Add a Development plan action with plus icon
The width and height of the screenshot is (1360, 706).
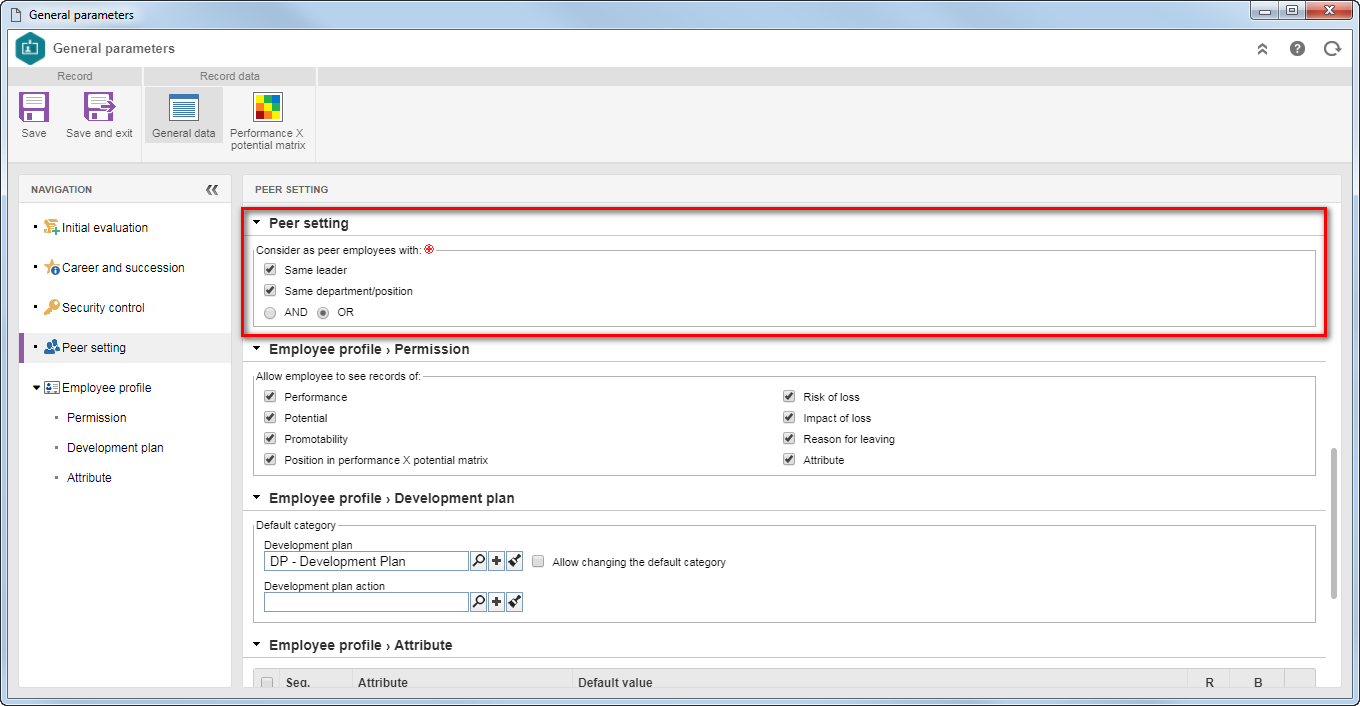[x=497, y=602]
